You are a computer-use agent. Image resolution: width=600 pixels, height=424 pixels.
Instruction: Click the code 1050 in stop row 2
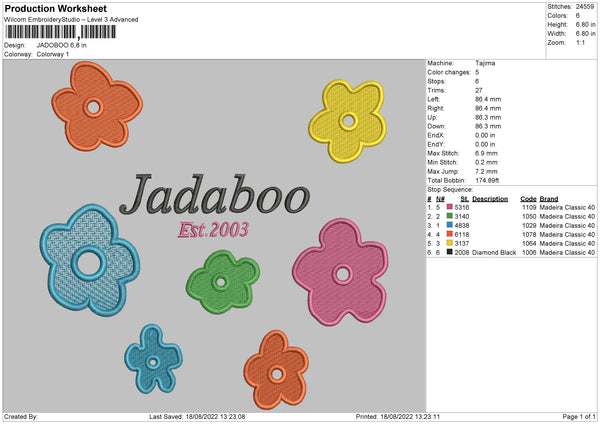(529, 217)
